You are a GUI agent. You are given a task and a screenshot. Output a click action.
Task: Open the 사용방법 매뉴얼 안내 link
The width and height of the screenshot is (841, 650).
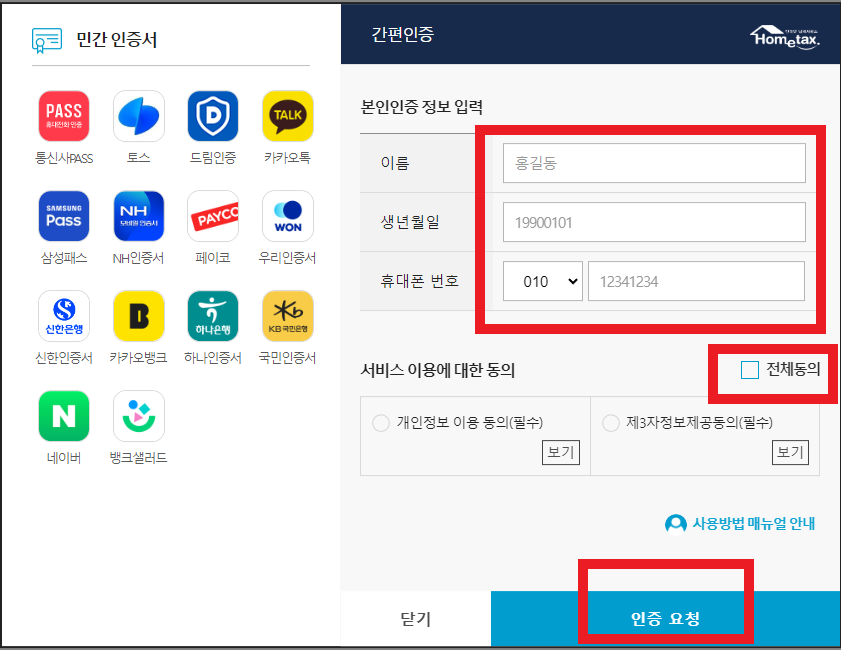754,523
